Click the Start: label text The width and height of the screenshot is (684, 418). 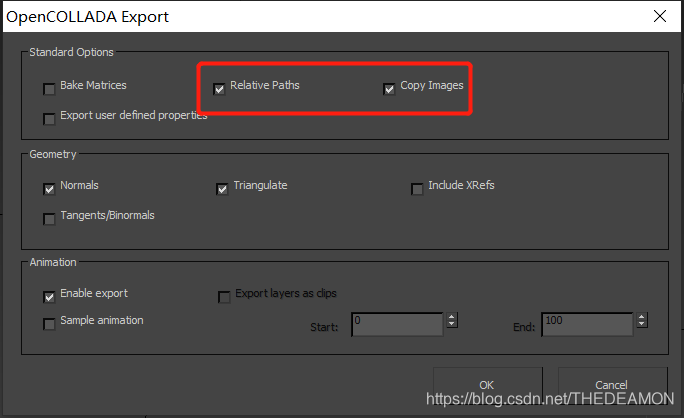(x=324, y=327)
